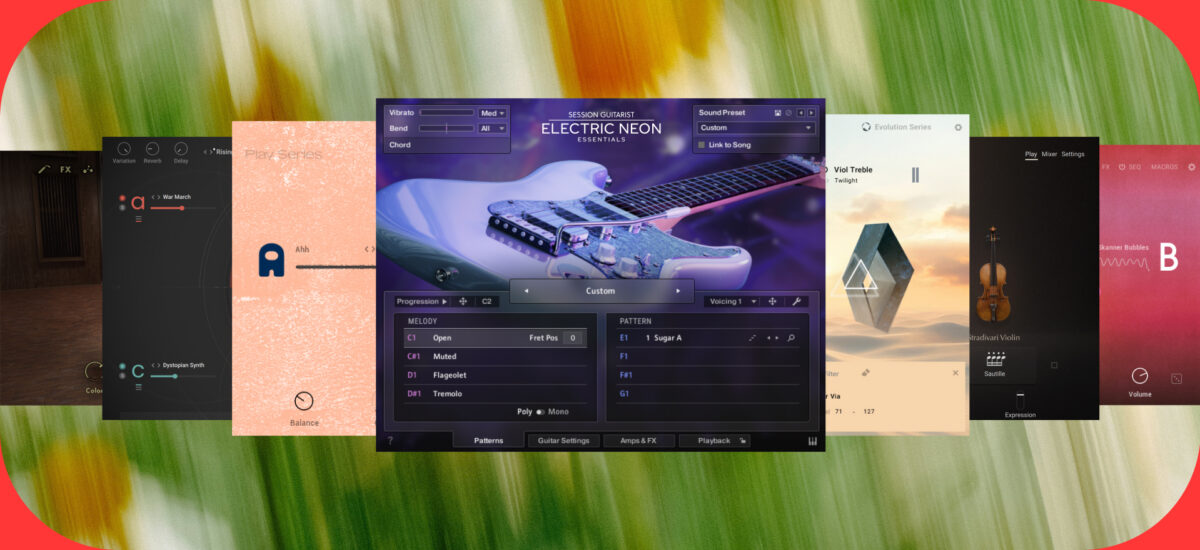Viewport: 1200px width, 550px height.
Task: Go to previous Sound Preset arrow
Action: tap(800, 113)
